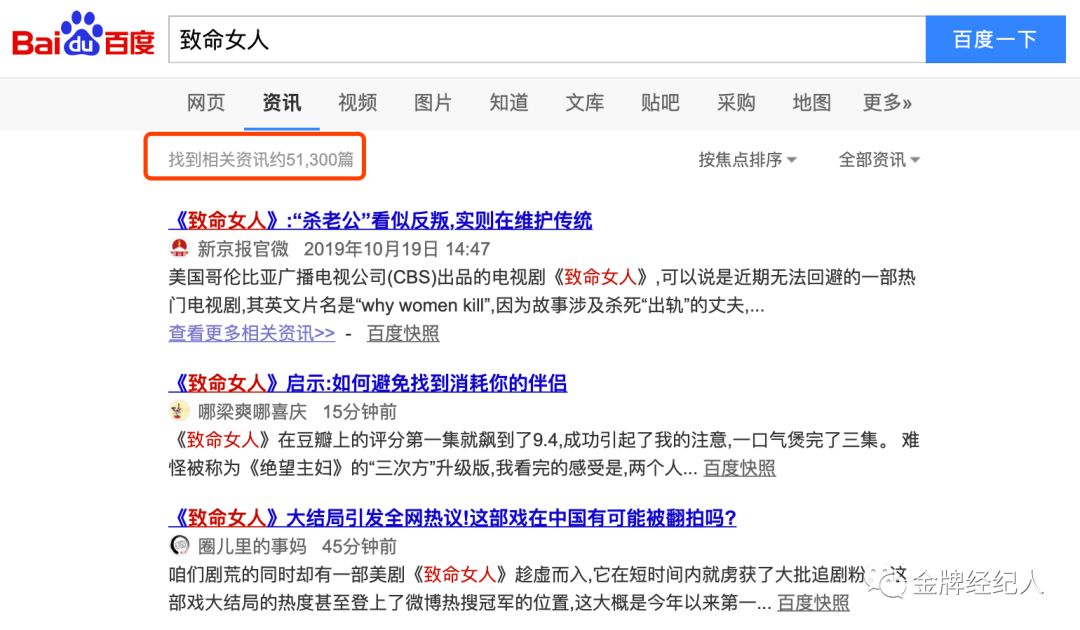This screenshot has height=630, width=1080.
Task: Click the 哪梁爽哪喜庆 source avatar icon
Action: coord(179,411)
